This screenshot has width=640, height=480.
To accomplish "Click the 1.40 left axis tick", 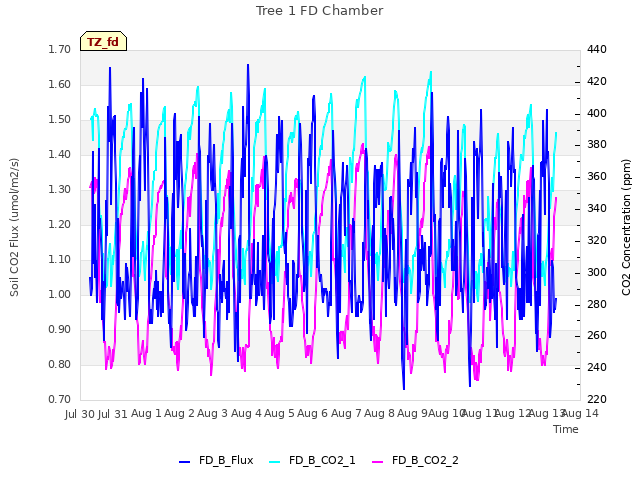I will (x=60, y=154).
